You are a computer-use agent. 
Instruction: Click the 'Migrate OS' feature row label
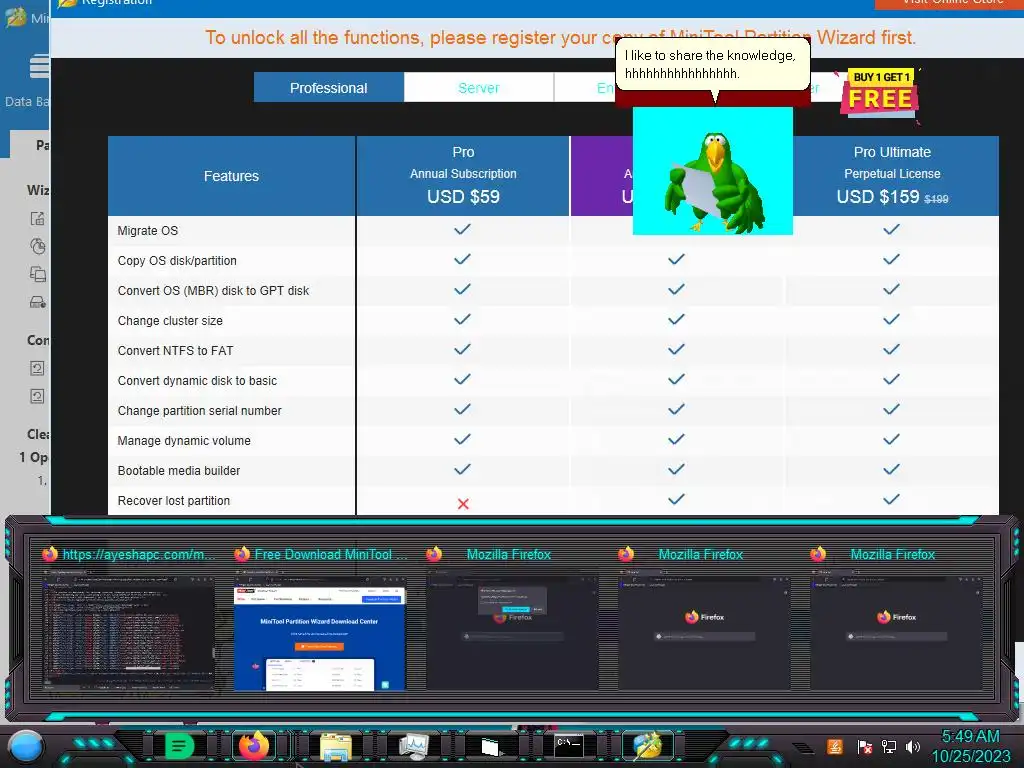pos(148,231)
